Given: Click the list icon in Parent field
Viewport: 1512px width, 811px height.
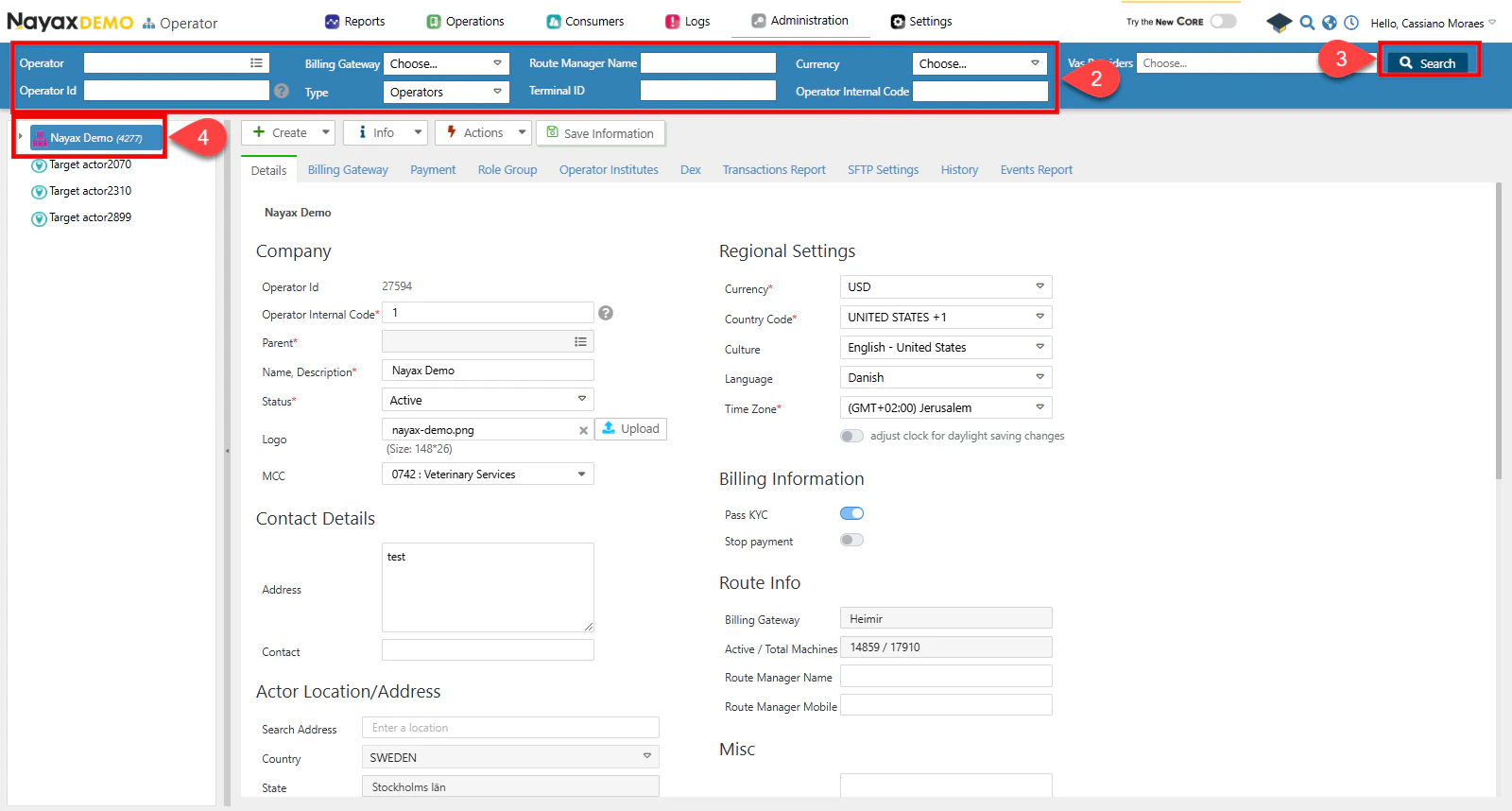Looking at the screenshot, I should click(580, 341).
